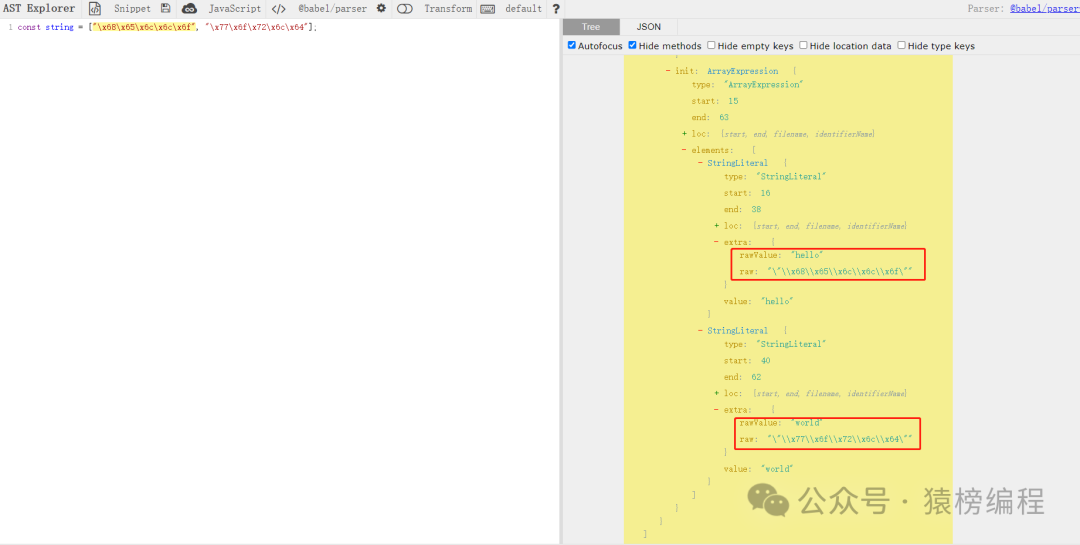Open parser settings gear icon

381,8
